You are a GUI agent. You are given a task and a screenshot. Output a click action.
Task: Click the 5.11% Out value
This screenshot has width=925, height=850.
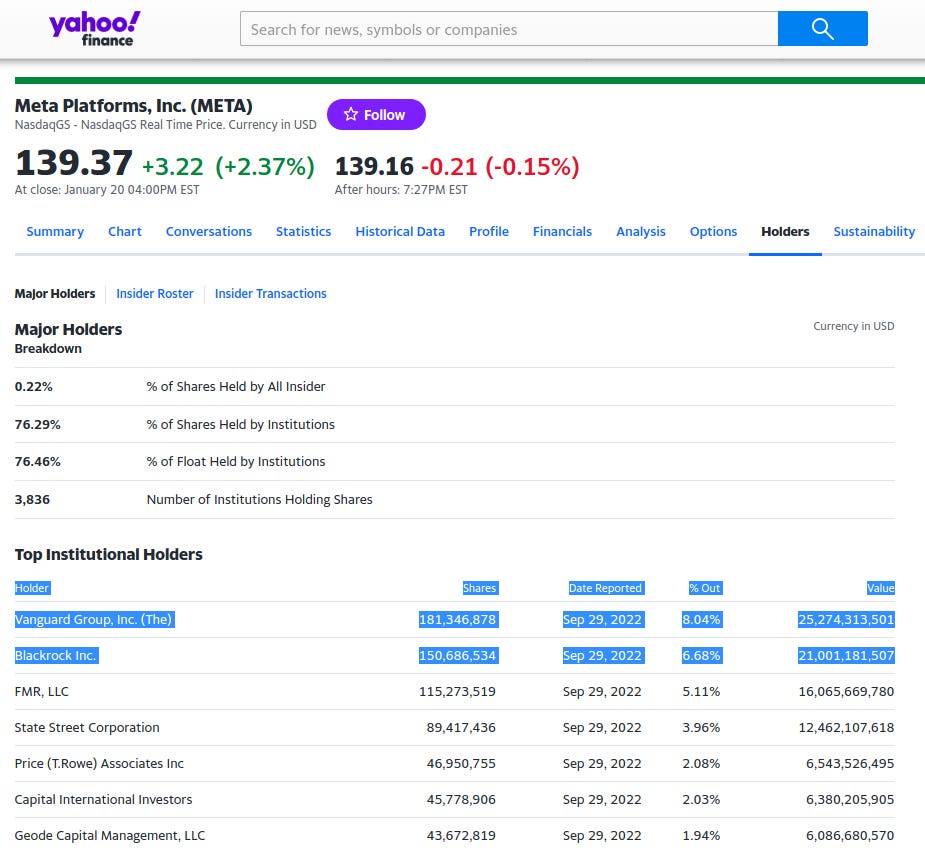[x=701, y=691]
